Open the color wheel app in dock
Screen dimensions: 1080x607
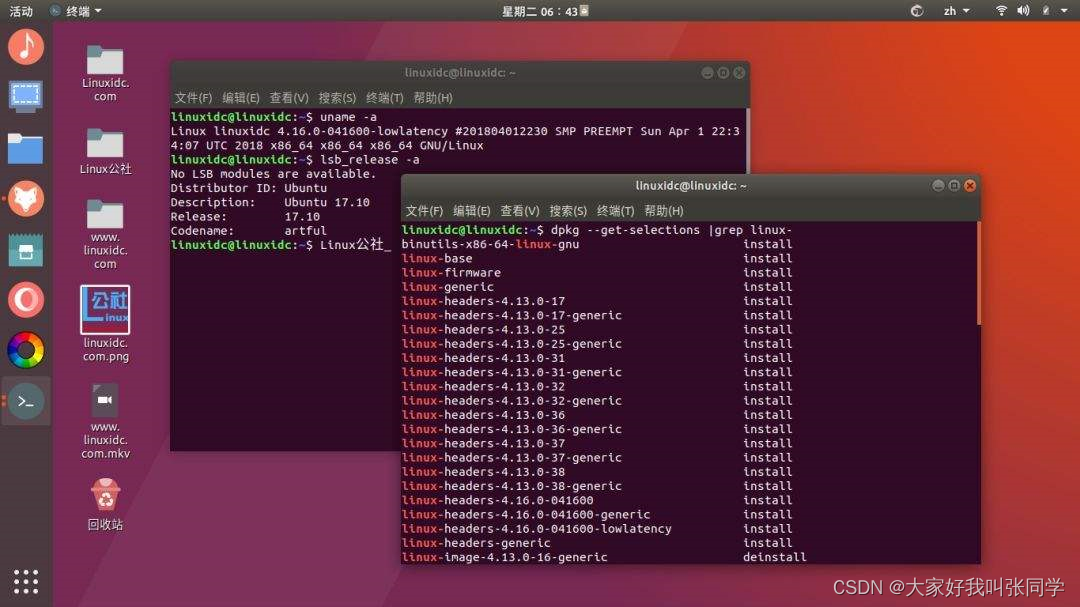(x=25, y=350)
